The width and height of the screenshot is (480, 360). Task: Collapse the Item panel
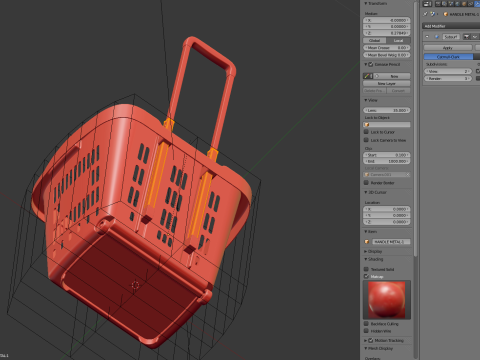(366, 231)
